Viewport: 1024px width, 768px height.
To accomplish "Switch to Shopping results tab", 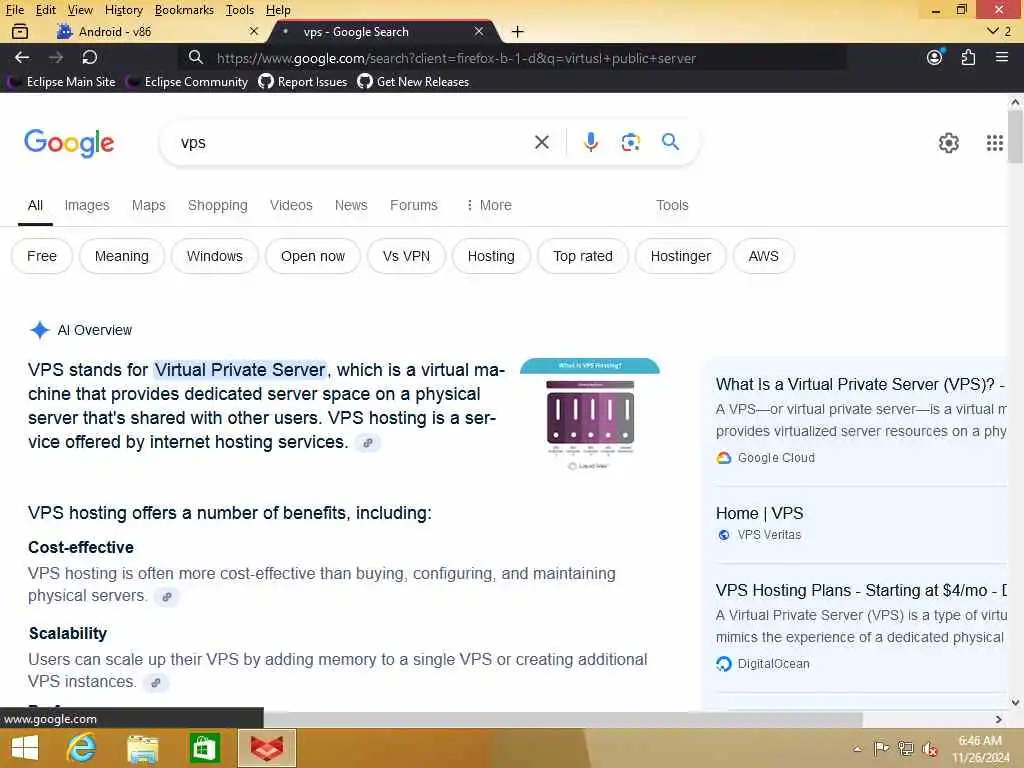I will pos(217,205).
